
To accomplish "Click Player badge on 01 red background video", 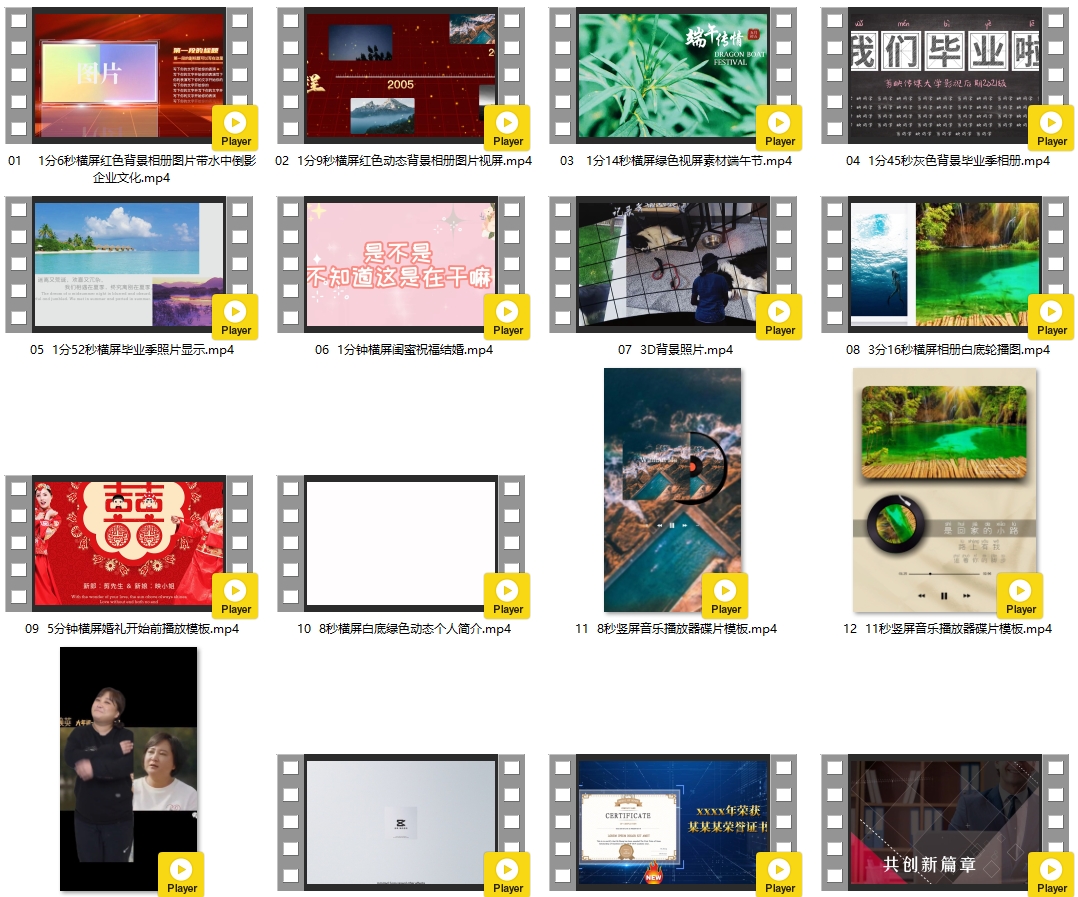I will [x=236, y=127].
